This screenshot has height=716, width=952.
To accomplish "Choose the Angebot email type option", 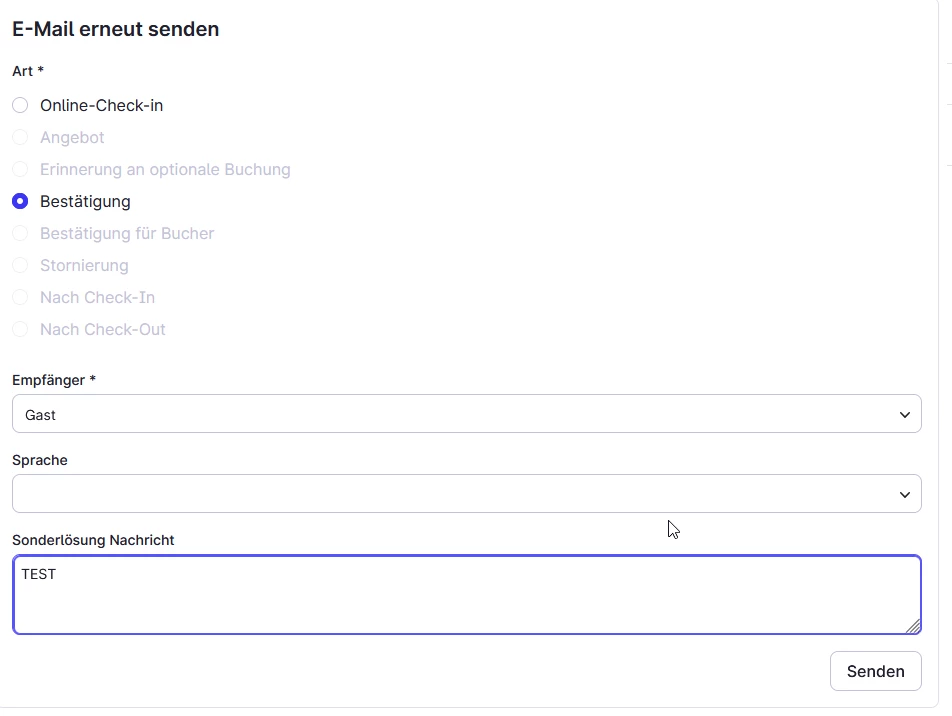I will [x=20, y=137].
